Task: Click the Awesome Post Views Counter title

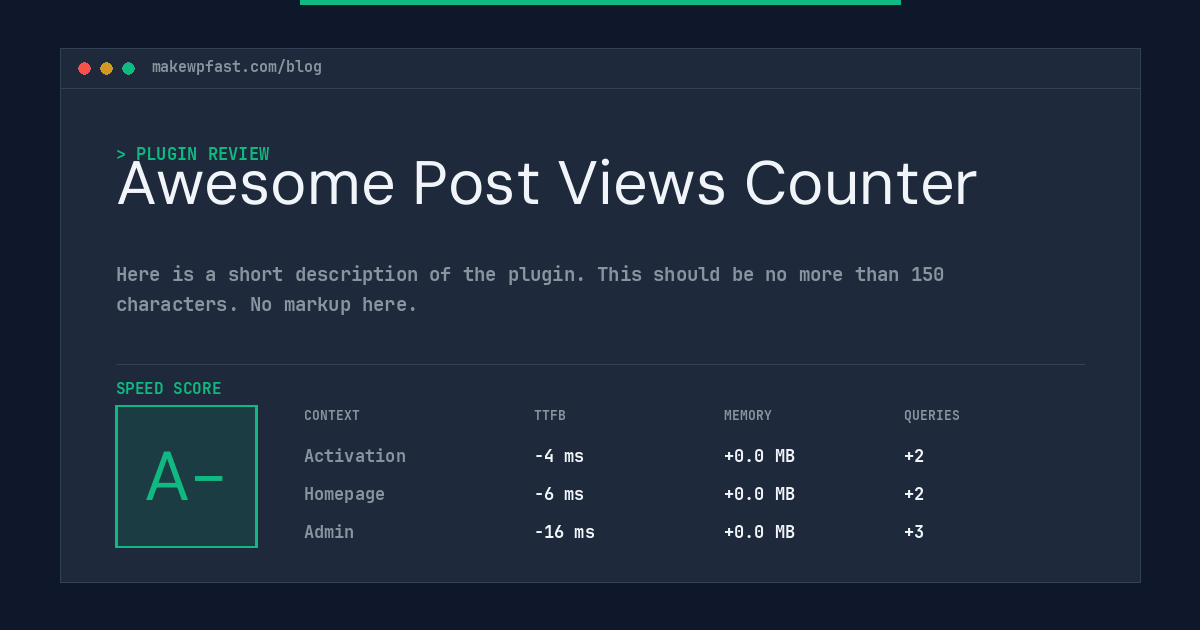Action: [547, 184]
